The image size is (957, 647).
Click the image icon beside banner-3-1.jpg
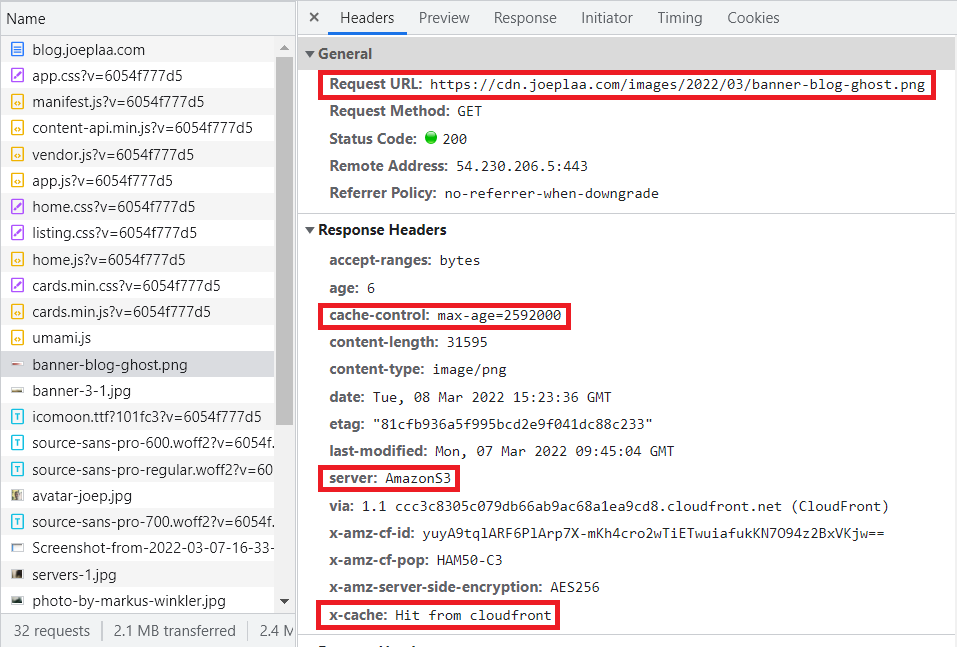point(18,391)
